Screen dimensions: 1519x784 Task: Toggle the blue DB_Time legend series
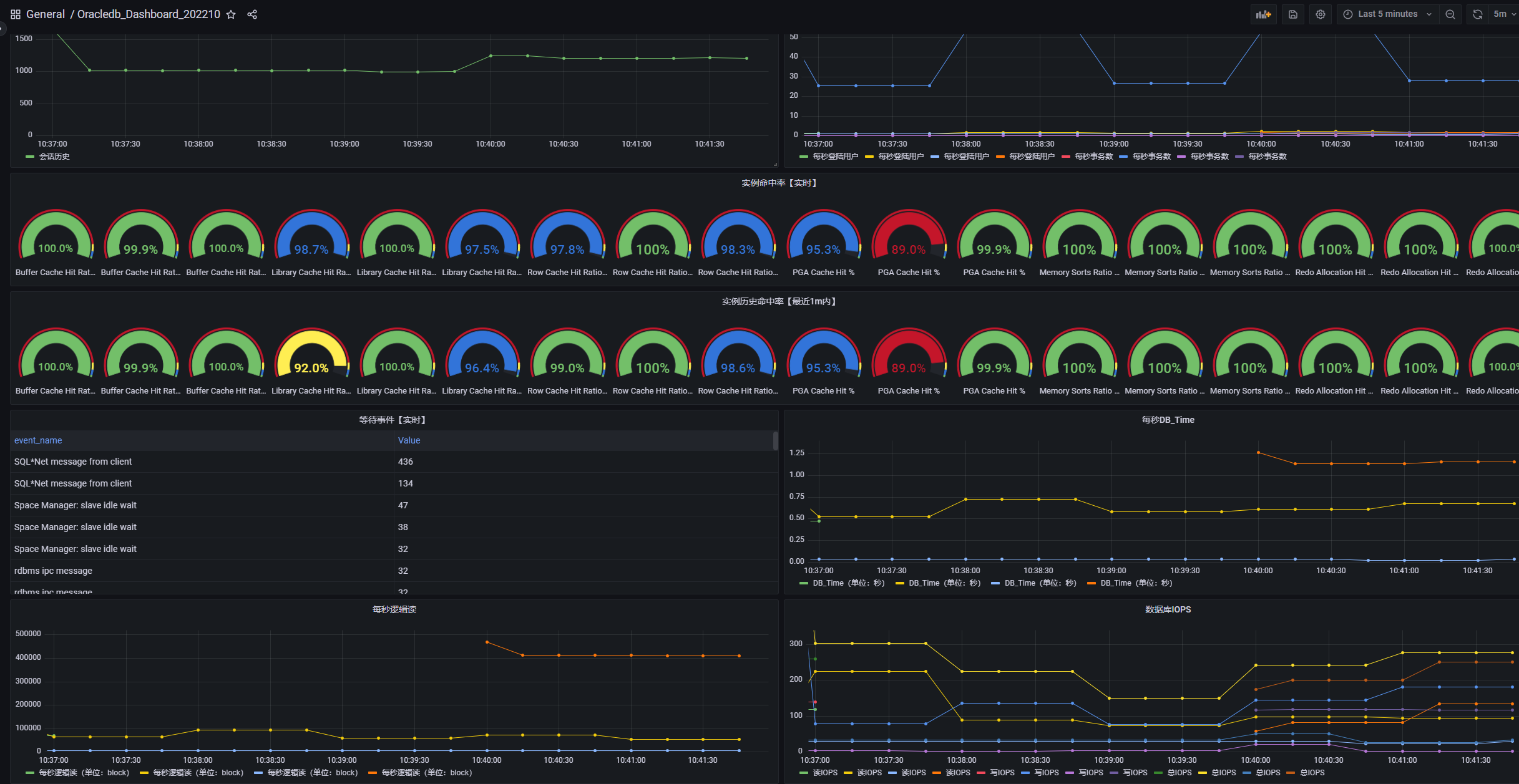(x=1040, y=583)
